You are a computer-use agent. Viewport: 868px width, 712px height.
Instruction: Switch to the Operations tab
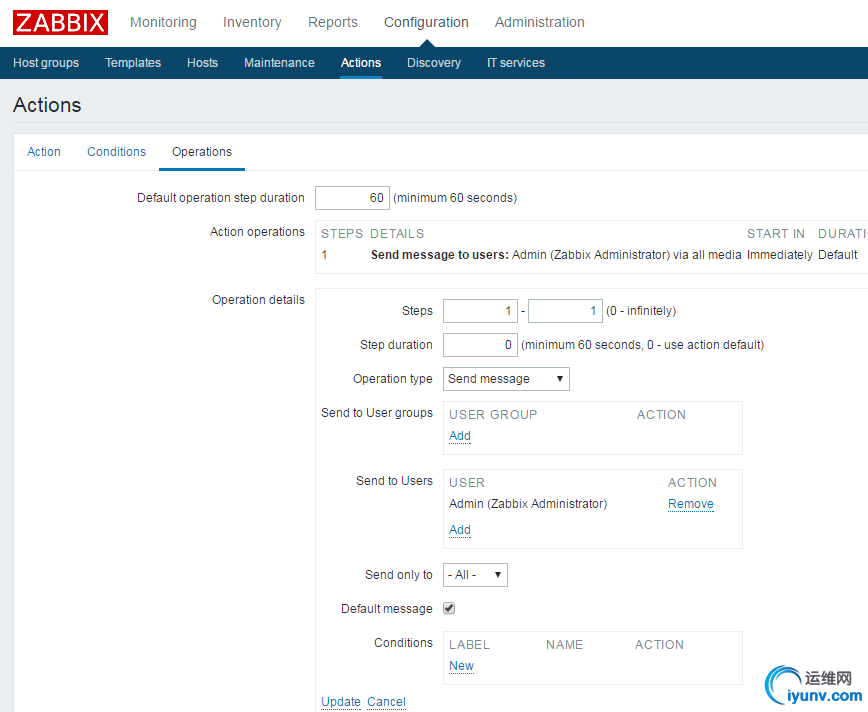[x=202, y=152]
